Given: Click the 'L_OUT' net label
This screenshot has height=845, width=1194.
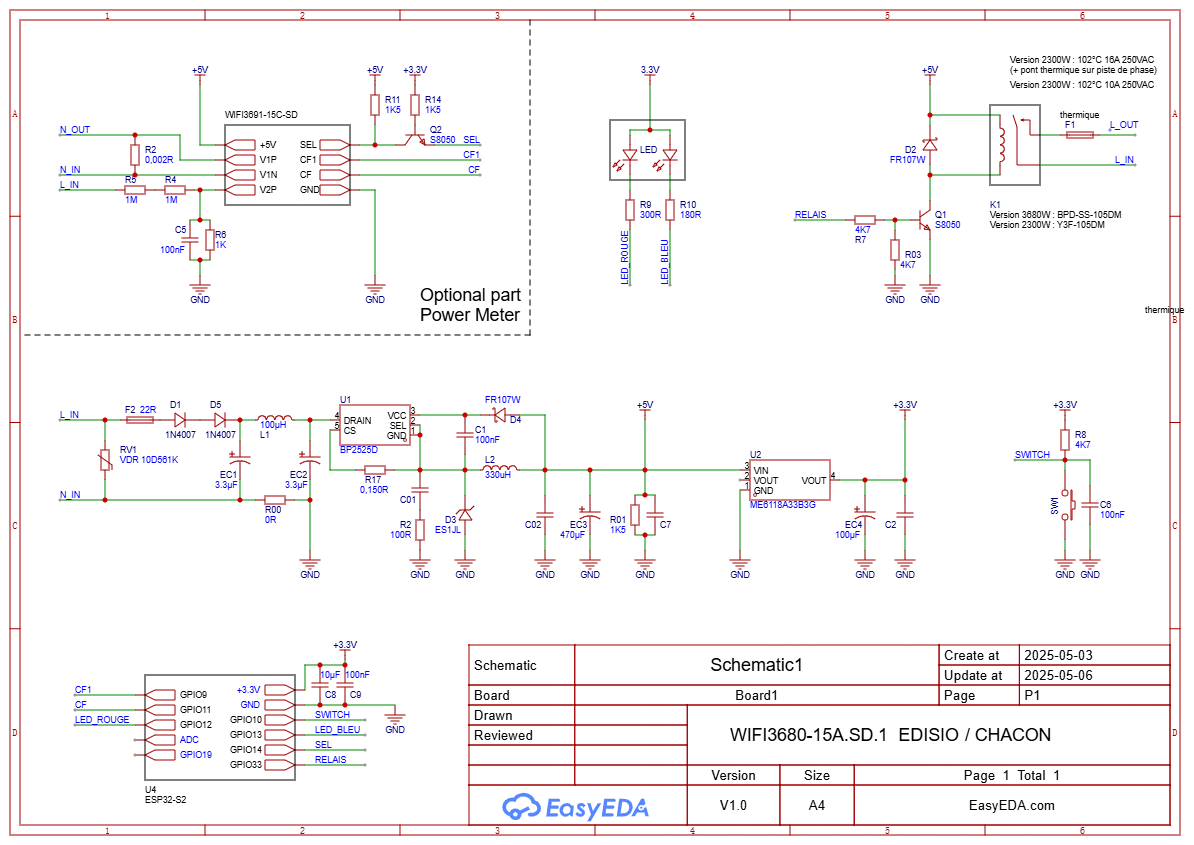Looking at the screenshot, I should 1123,125.
